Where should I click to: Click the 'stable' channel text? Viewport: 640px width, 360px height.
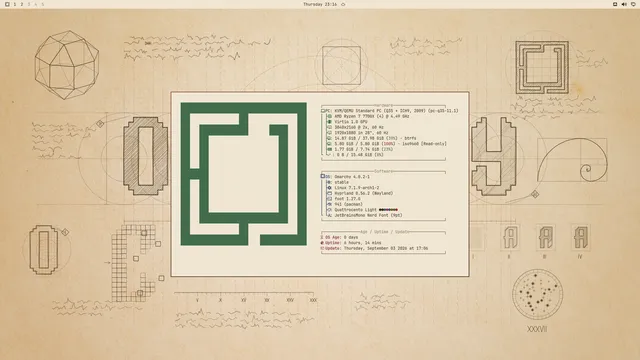tap(342, 182)
